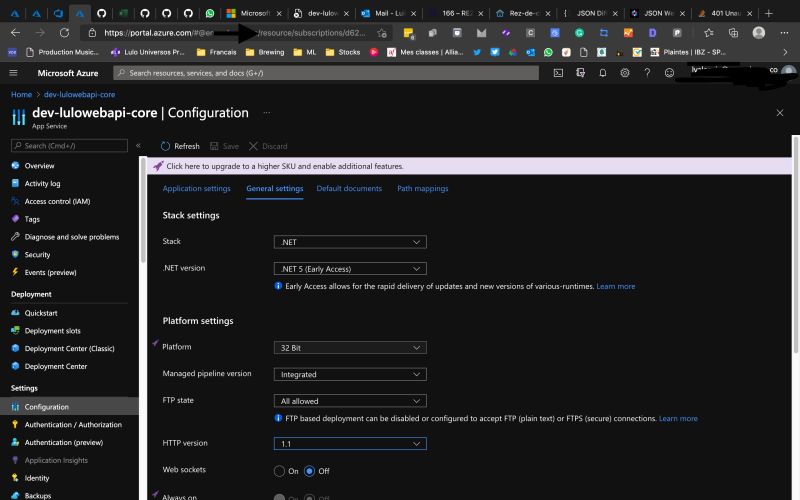Open the Azure help question mark
This screenshot has height=500, width=800.
pos(647,73)
